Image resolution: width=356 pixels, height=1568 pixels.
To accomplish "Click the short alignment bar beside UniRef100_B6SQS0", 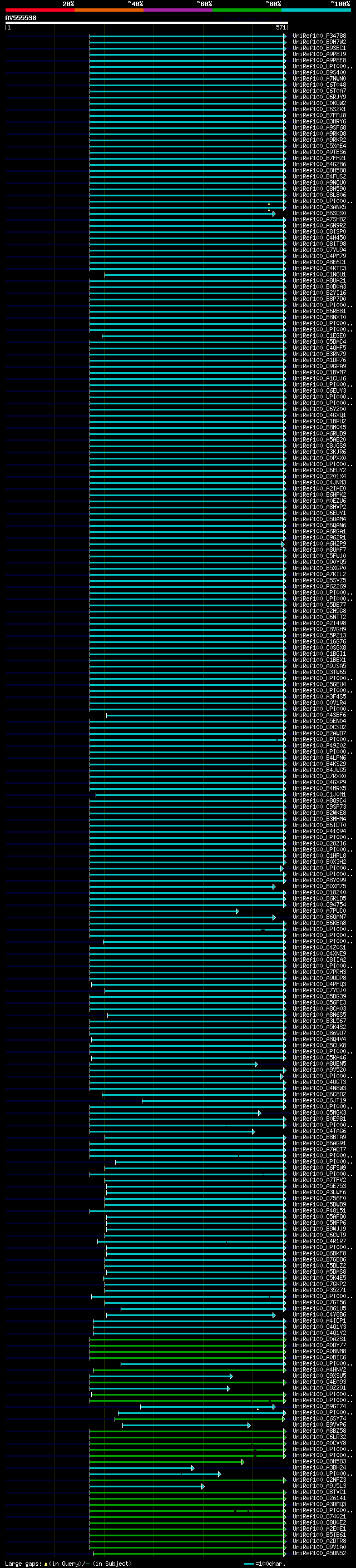I will (182, 214).
